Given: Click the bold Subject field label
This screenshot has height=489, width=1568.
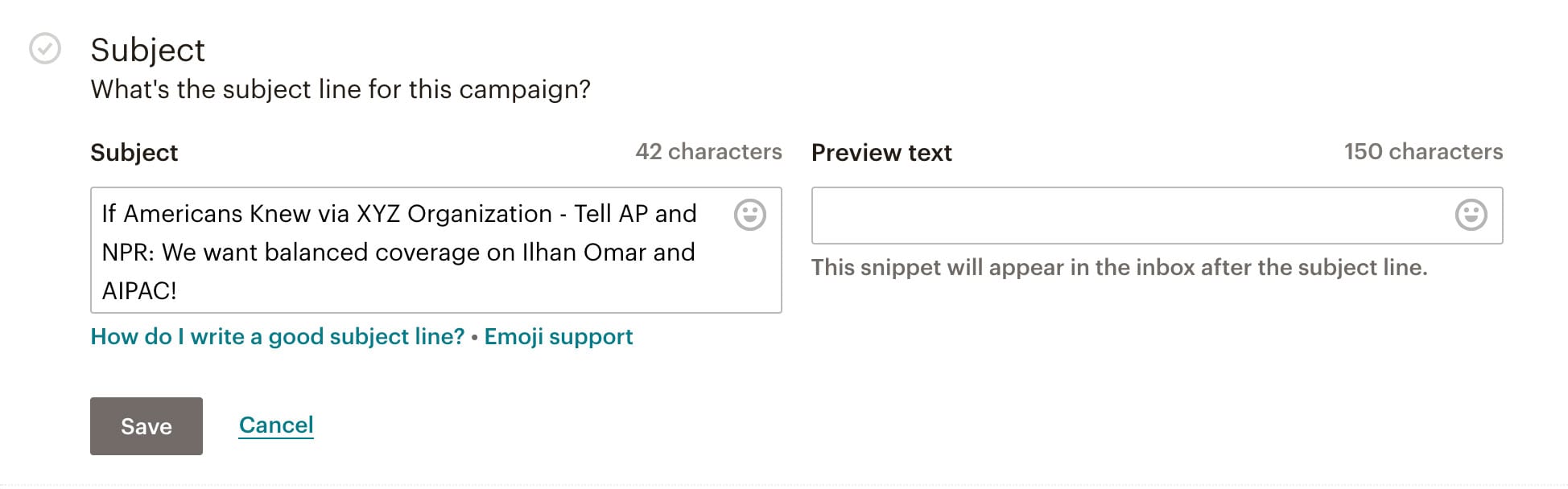Looking at the screenshot, I should pyautogui.click(x=134, y=152).
